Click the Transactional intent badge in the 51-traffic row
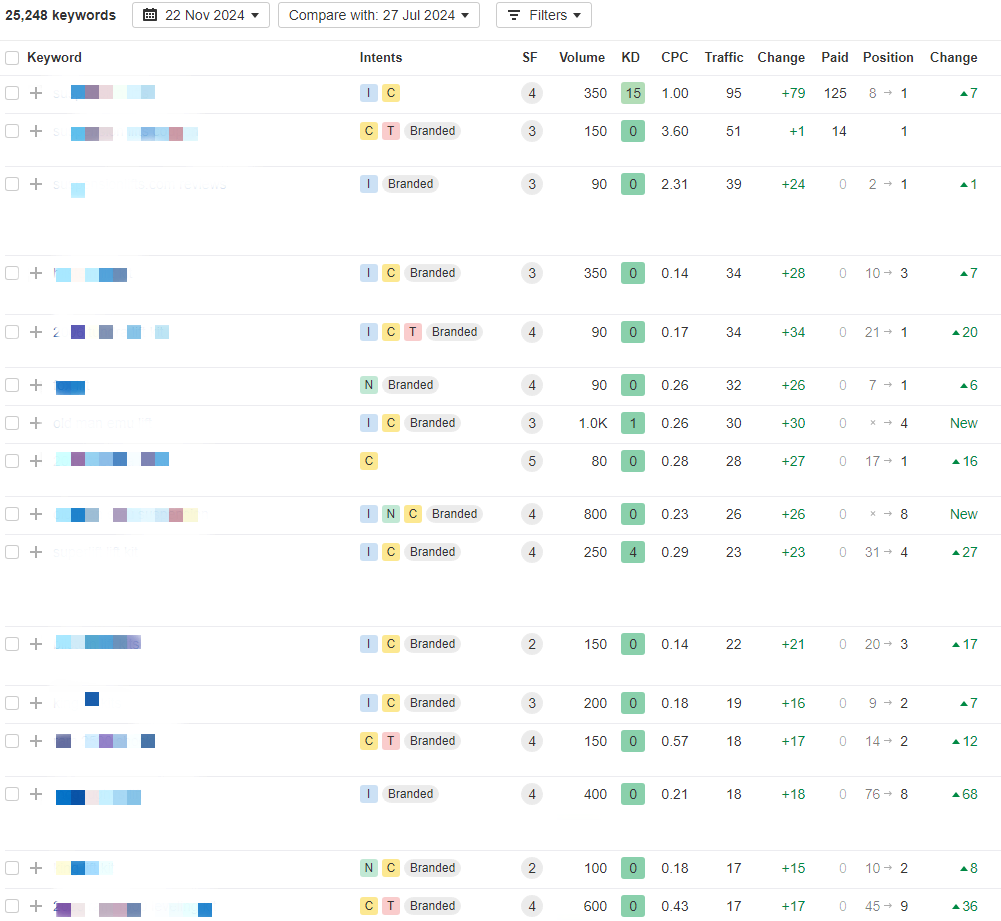This screenshot has width=1001, height=921. click(391, 131)
